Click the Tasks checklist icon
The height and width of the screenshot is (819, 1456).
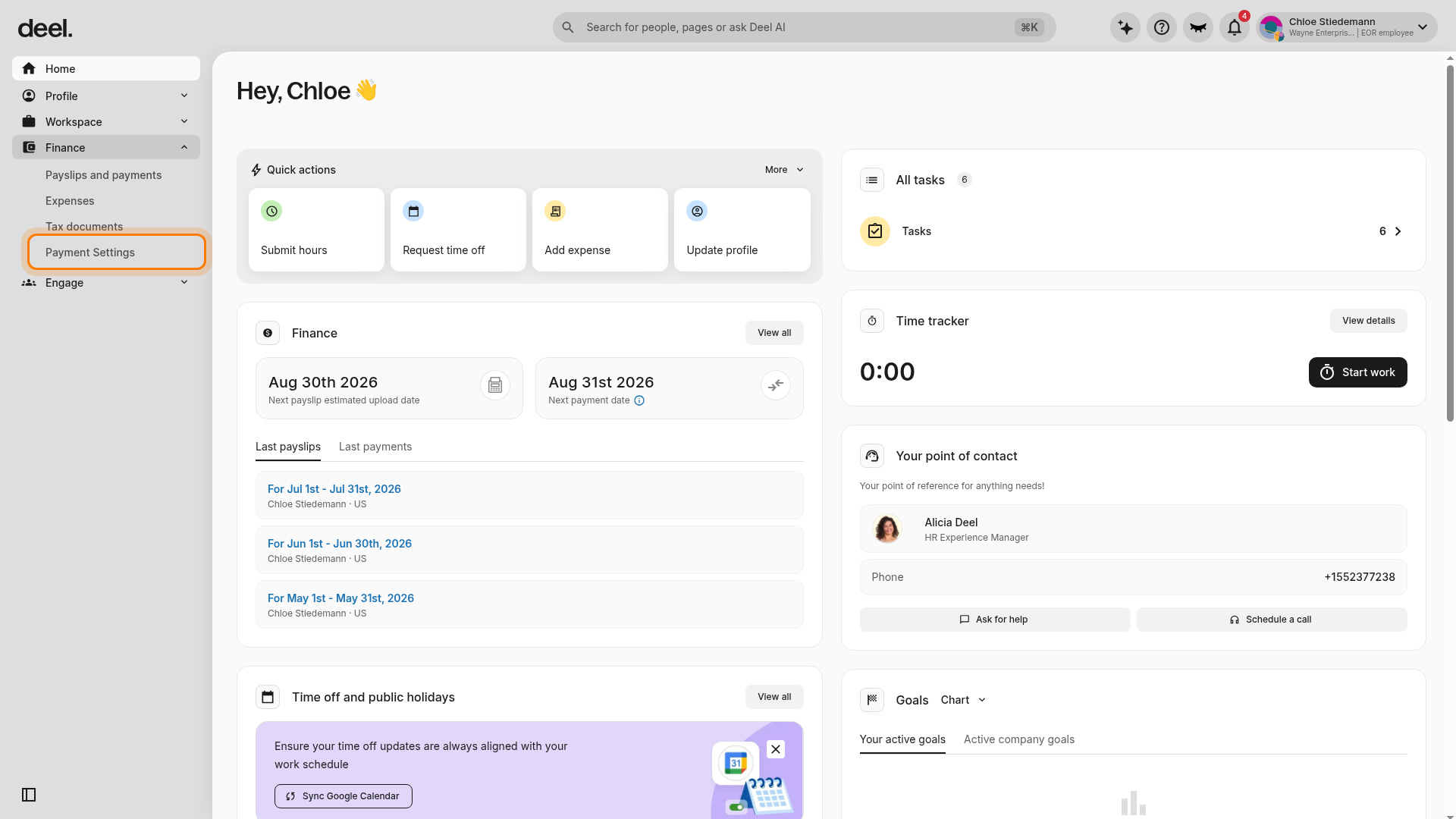tap(875, 231)
